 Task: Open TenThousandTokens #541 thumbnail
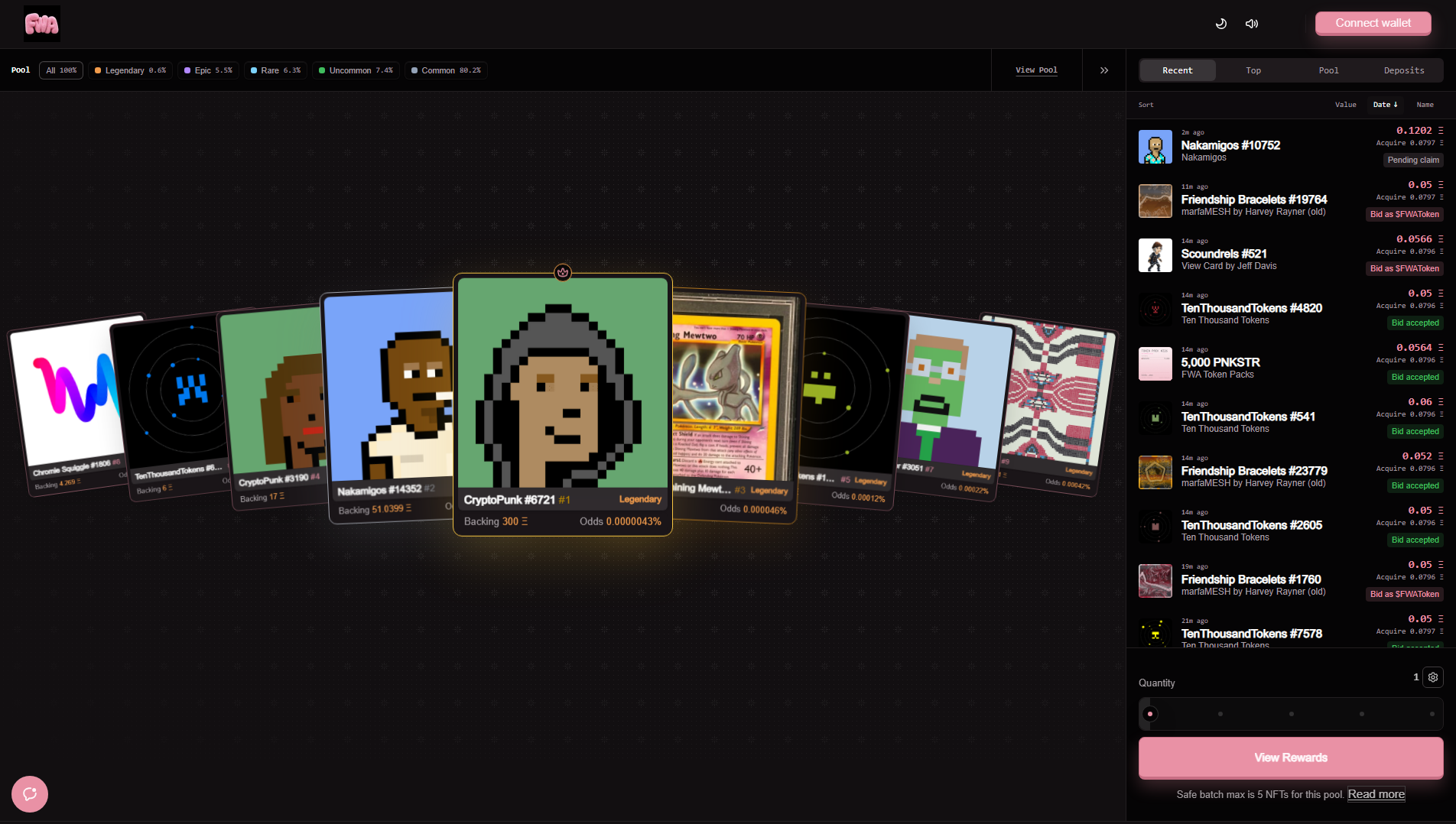pyautogui.click(x=1155, y=418)
